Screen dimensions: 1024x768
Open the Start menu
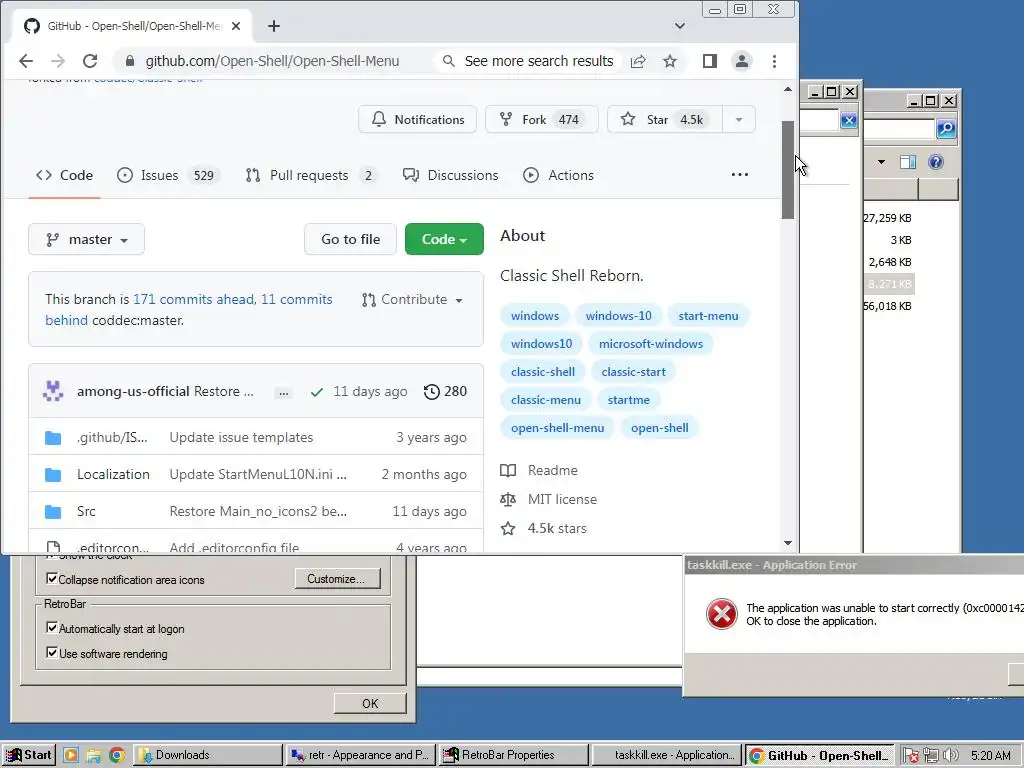[29, 755]
